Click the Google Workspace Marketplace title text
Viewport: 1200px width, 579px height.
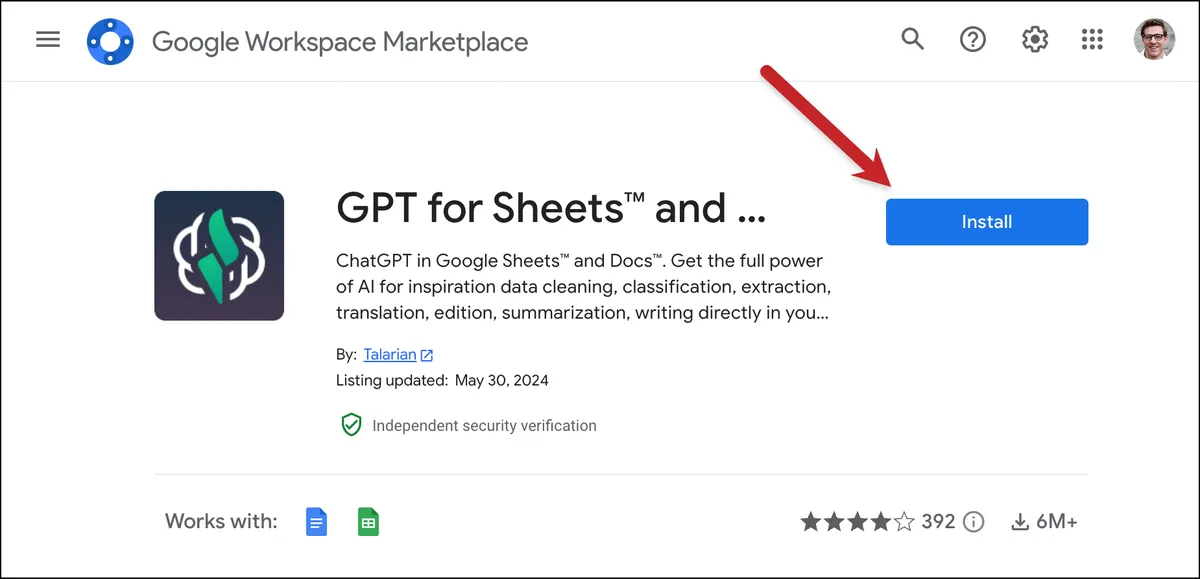click(x=340, y=41)
